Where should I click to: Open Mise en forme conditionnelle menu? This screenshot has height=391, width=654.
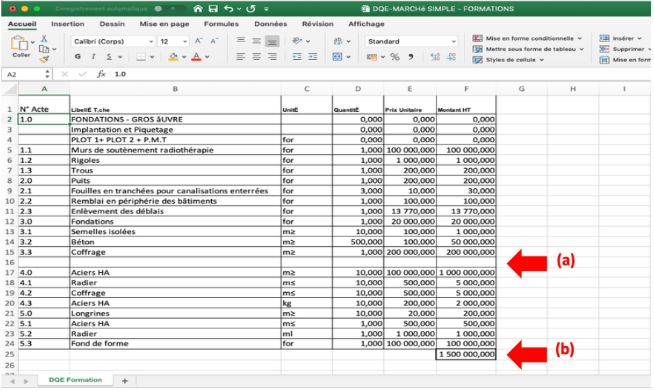coord(527,38)
